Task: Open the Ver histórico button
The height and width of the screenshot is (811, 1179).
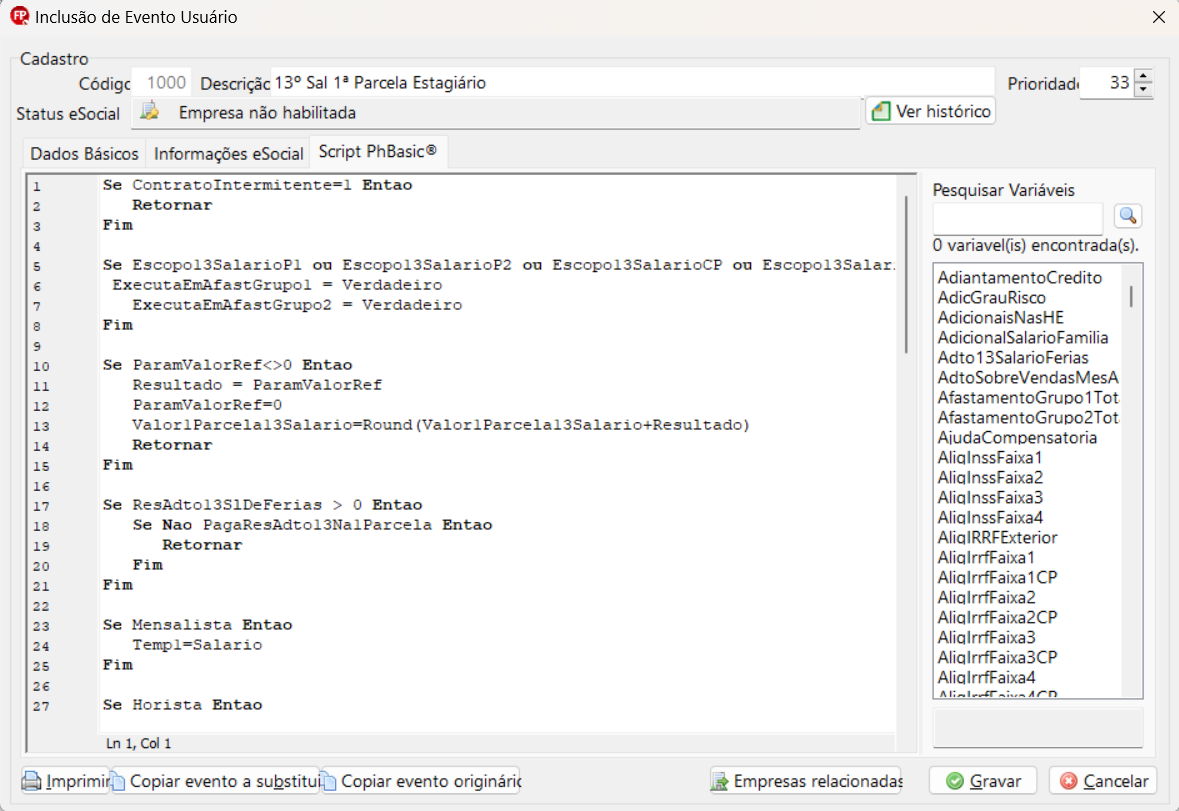Action: point(930,111)
